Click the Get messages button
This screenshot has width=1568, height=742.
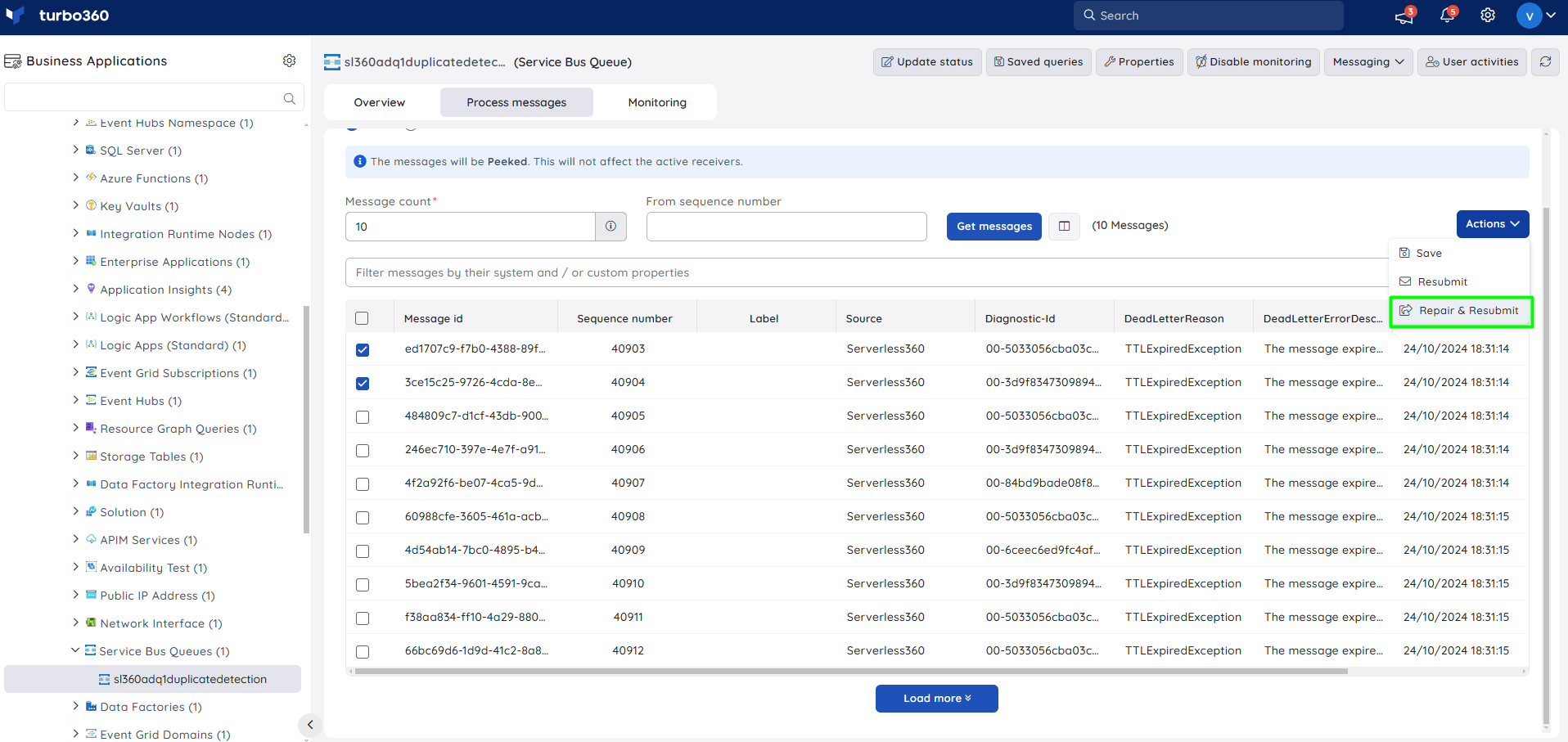(994, 227)
